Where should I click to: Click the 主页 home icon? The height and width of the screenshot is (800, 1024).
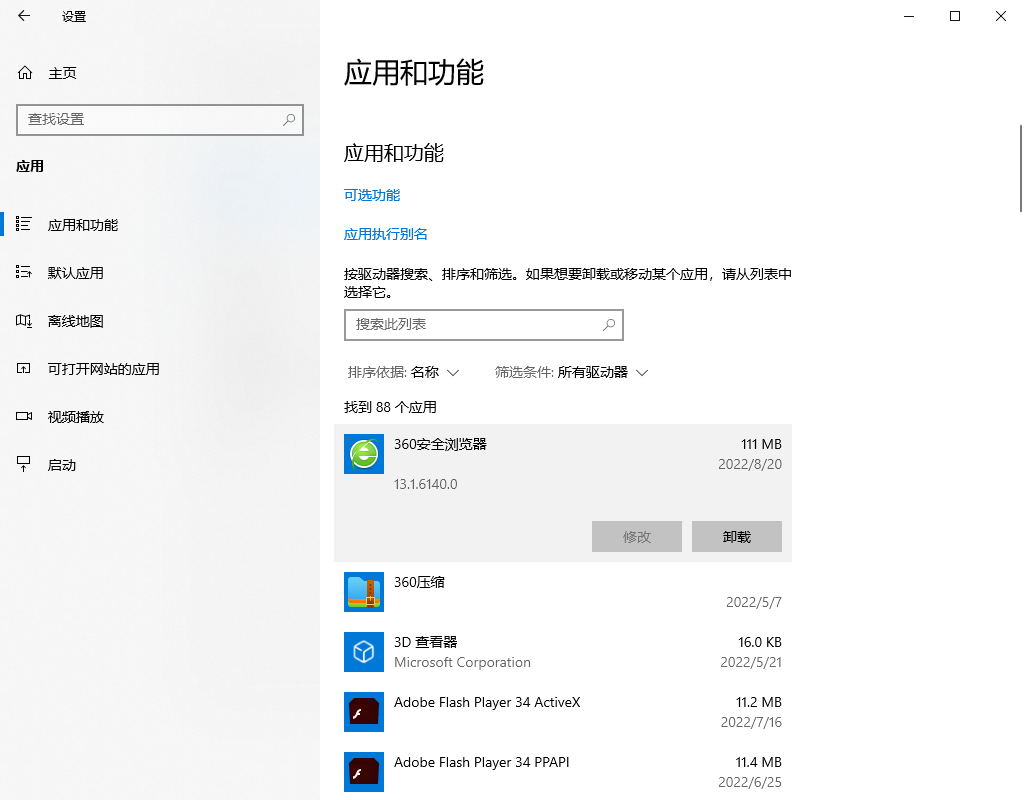coord(25,73)
